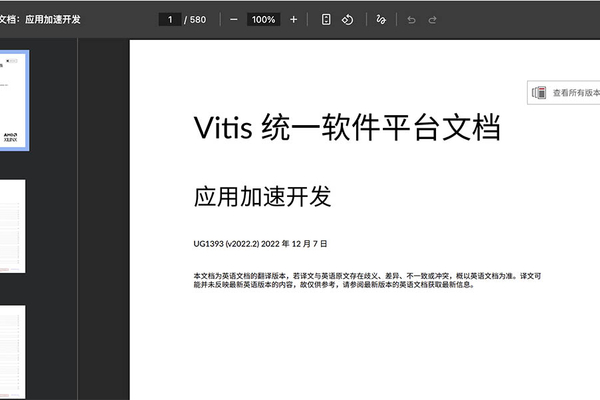Click the 100% zoom level field
This screenshot has height=400, width=600.
pyautogui.click(x=263, y=19)
